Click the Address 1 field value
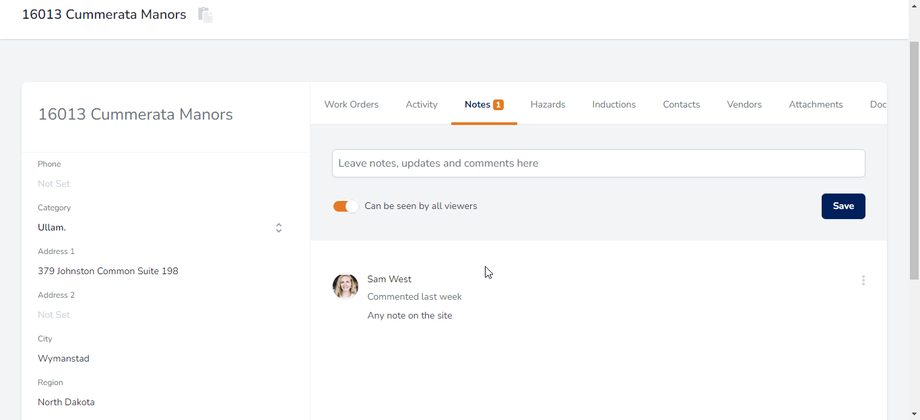Screen dimensions: 920x420 [108, 271]
